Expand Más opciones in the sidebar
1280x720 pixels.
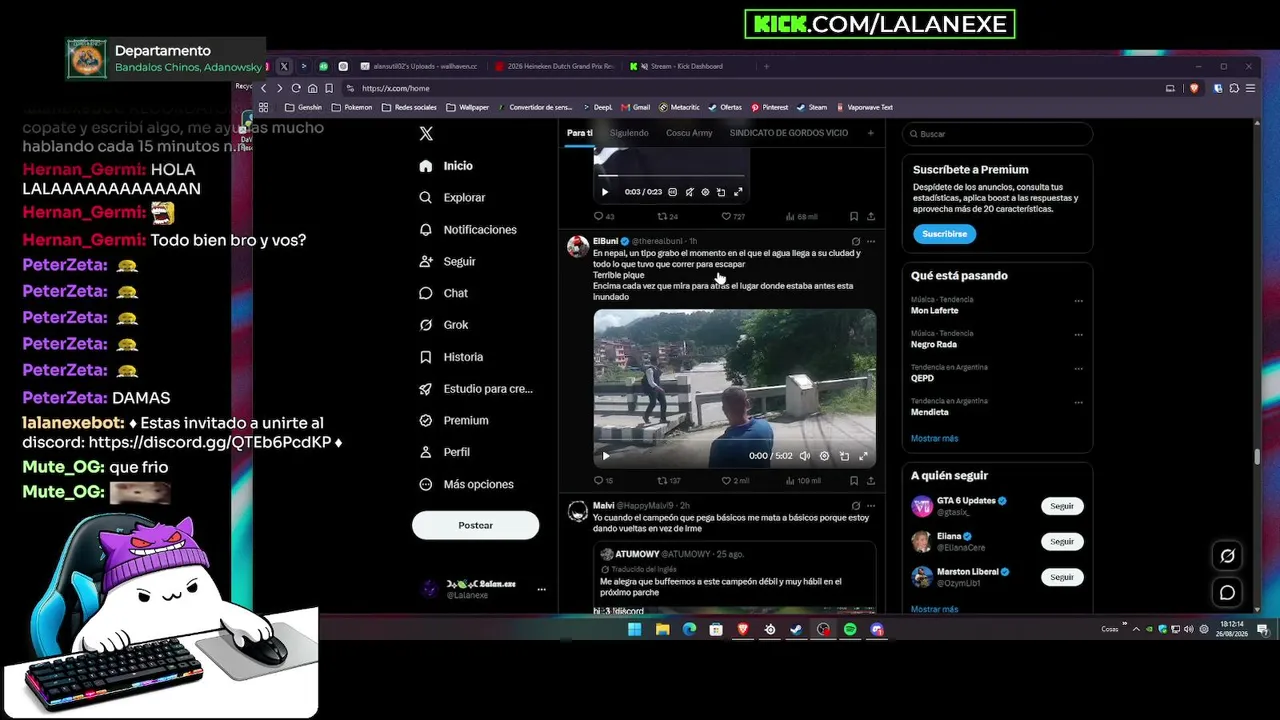pos(467,484)
